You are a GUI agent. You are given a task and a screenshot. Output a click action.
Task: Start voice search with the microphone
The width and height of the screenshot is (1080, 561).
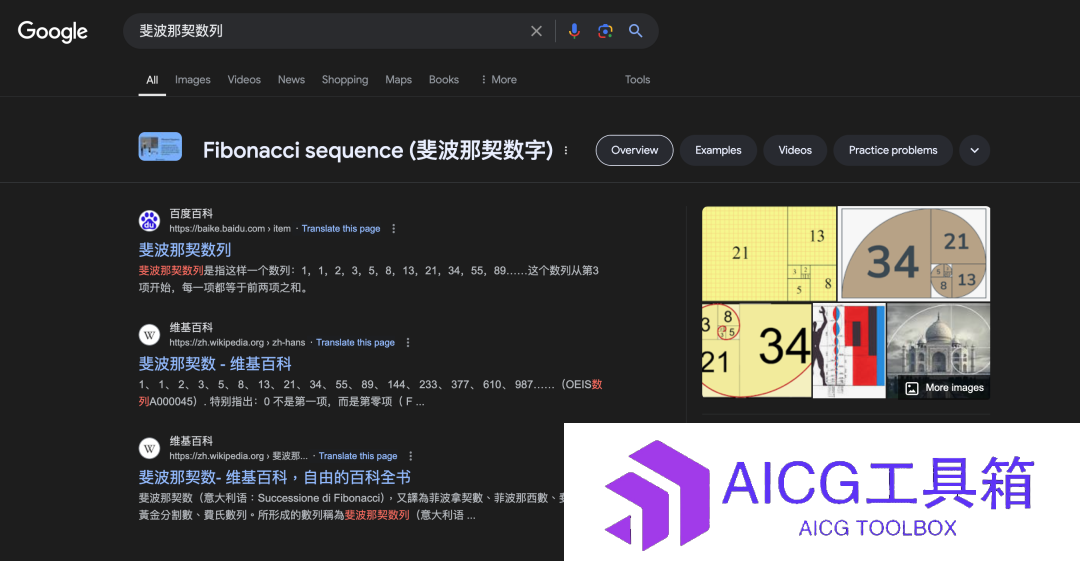tap(574, 31)
